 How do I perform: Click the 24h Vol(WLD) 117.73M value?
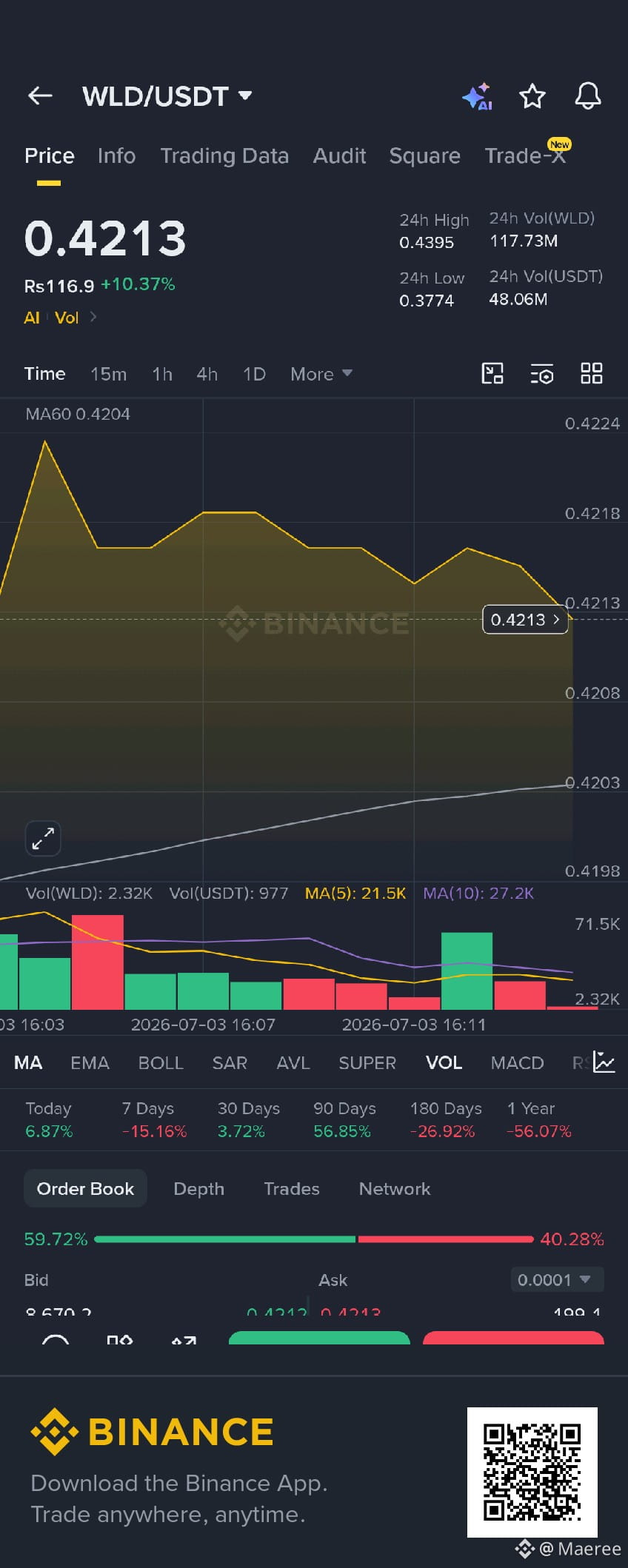(x=524, y=241)
